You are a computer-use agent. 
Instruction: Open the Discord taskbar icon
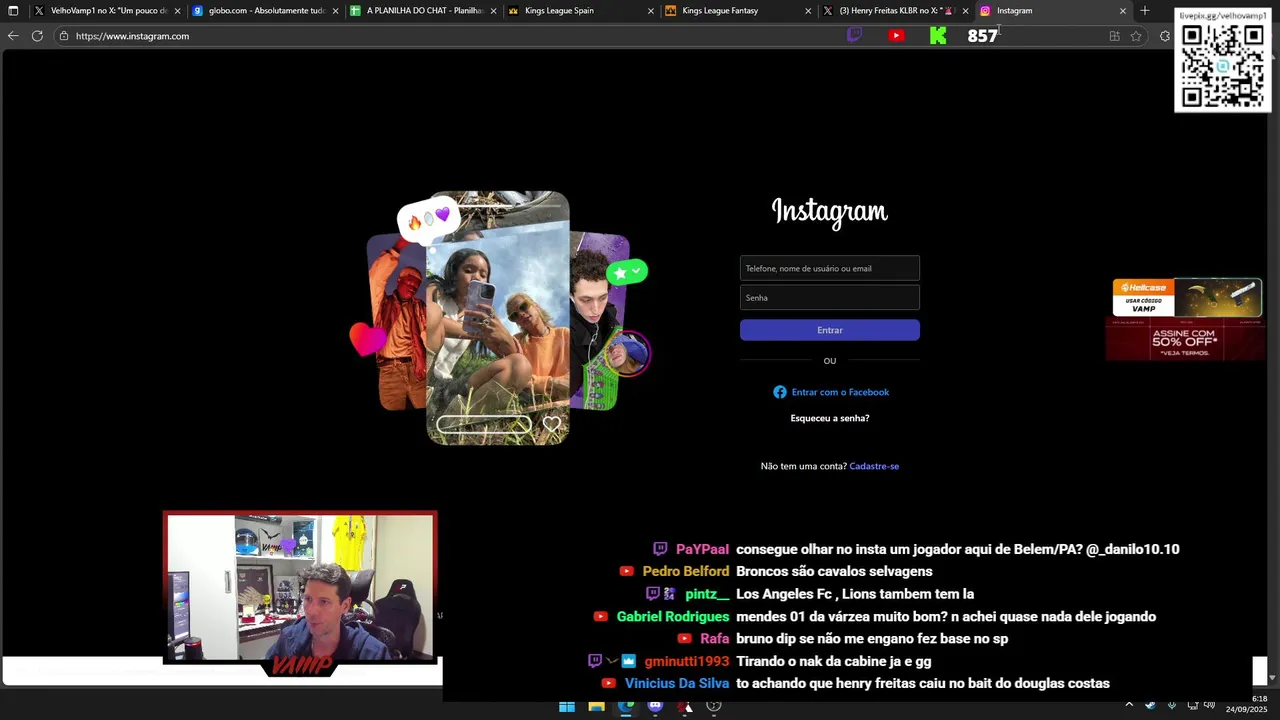655,706
